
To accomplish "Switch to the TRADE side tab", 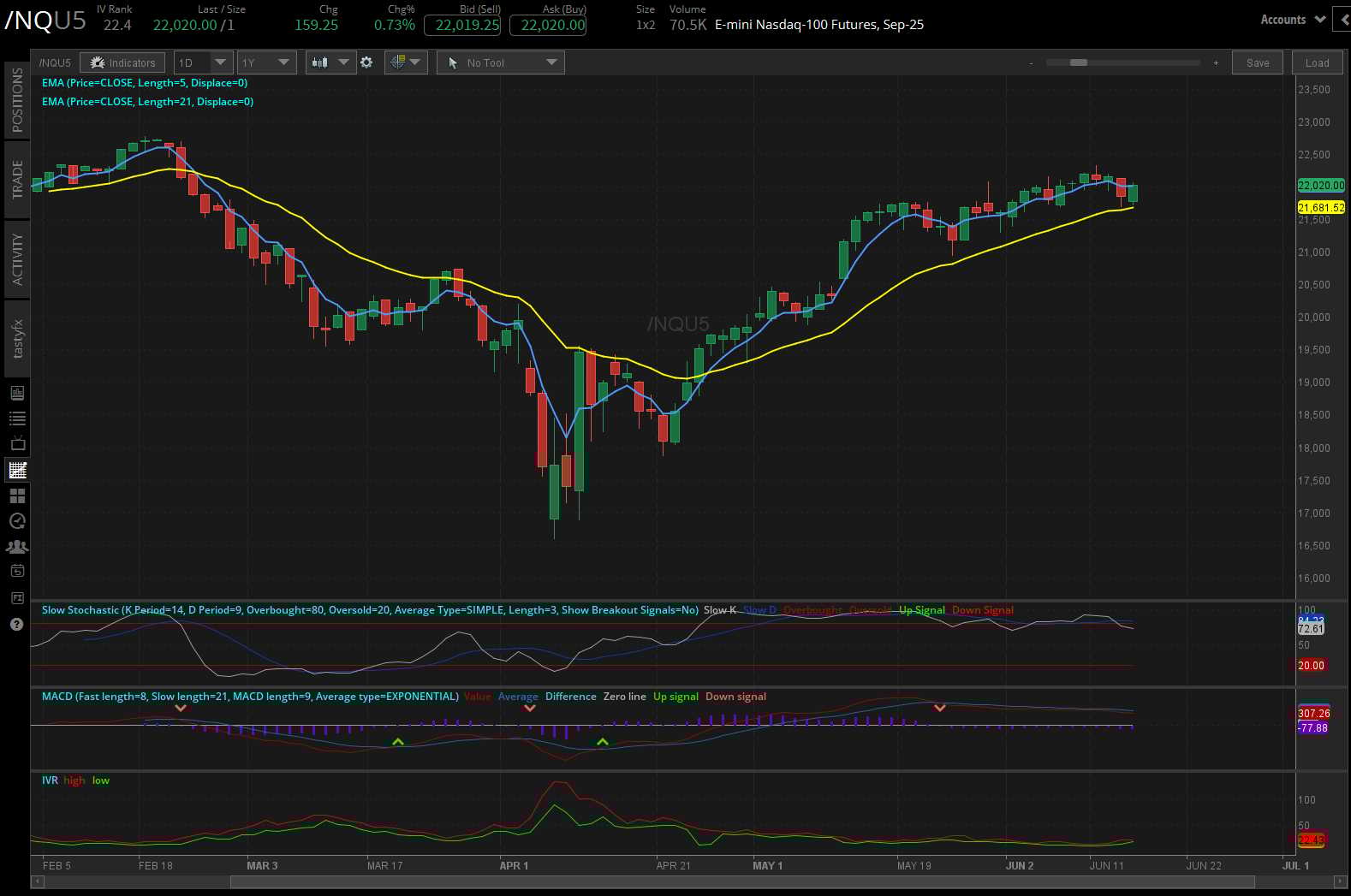I will pyautogui.click(x=17, y=179).
